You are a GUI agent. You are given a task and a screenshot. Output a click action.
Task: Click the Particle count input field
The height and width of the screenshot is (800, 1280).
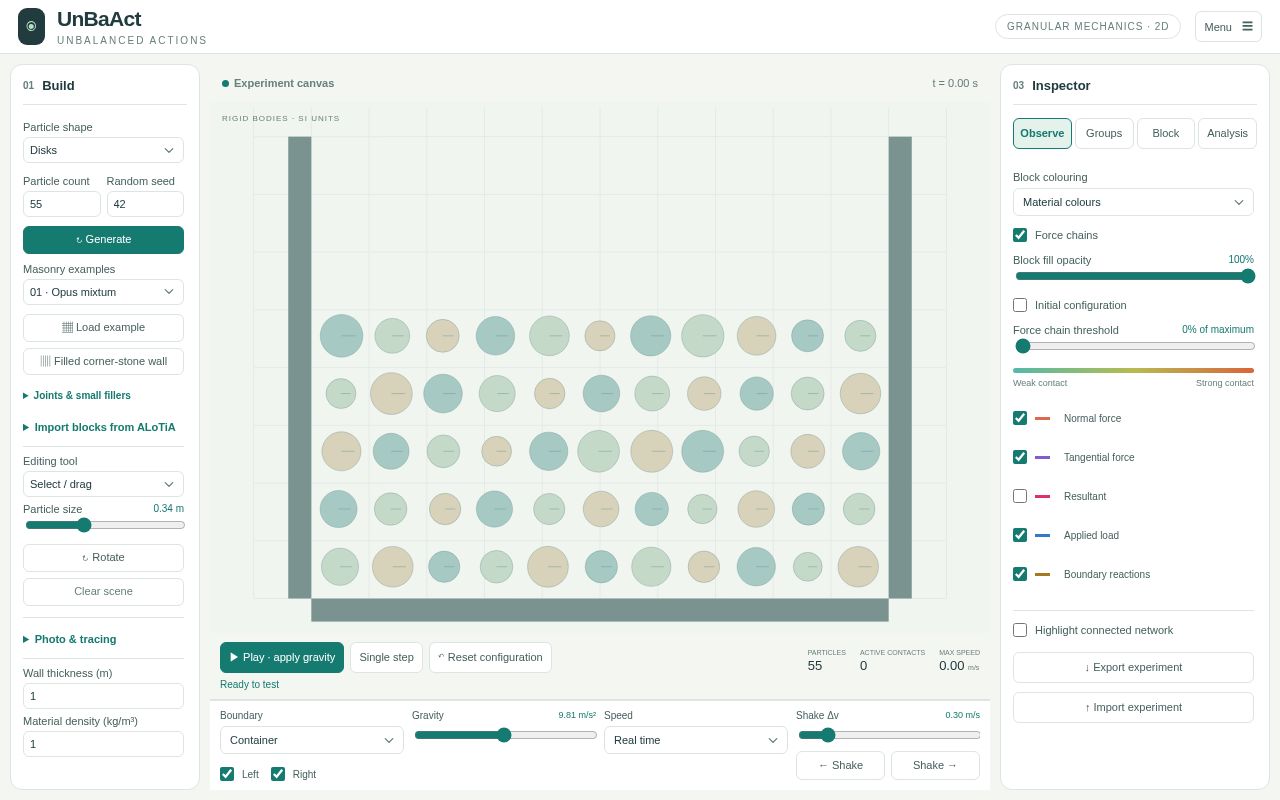(x=62, y=204)
